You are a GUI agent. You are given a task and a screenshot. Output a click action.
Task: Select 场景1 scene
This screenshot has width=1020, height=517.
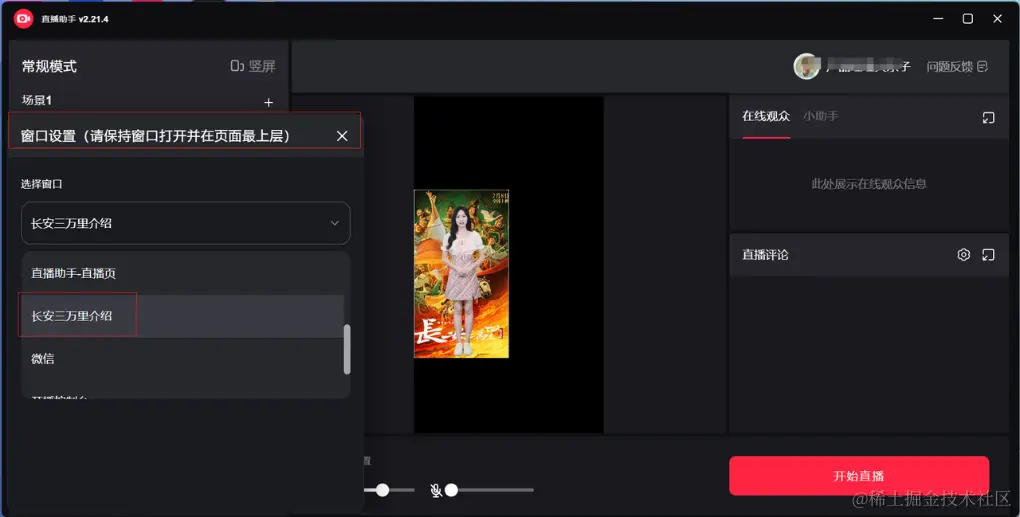36,100
